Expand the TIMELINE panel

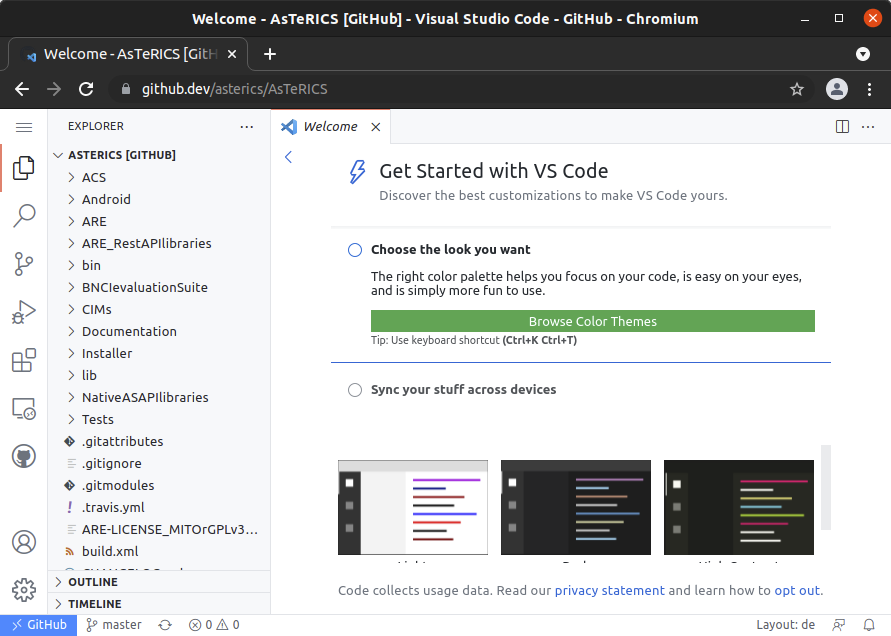point(159,604)
